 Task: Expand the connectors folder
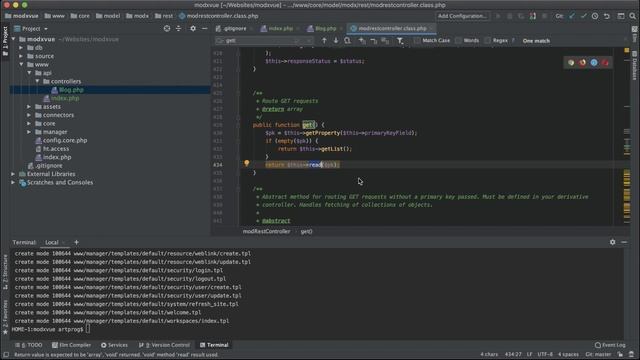(29, 115)
